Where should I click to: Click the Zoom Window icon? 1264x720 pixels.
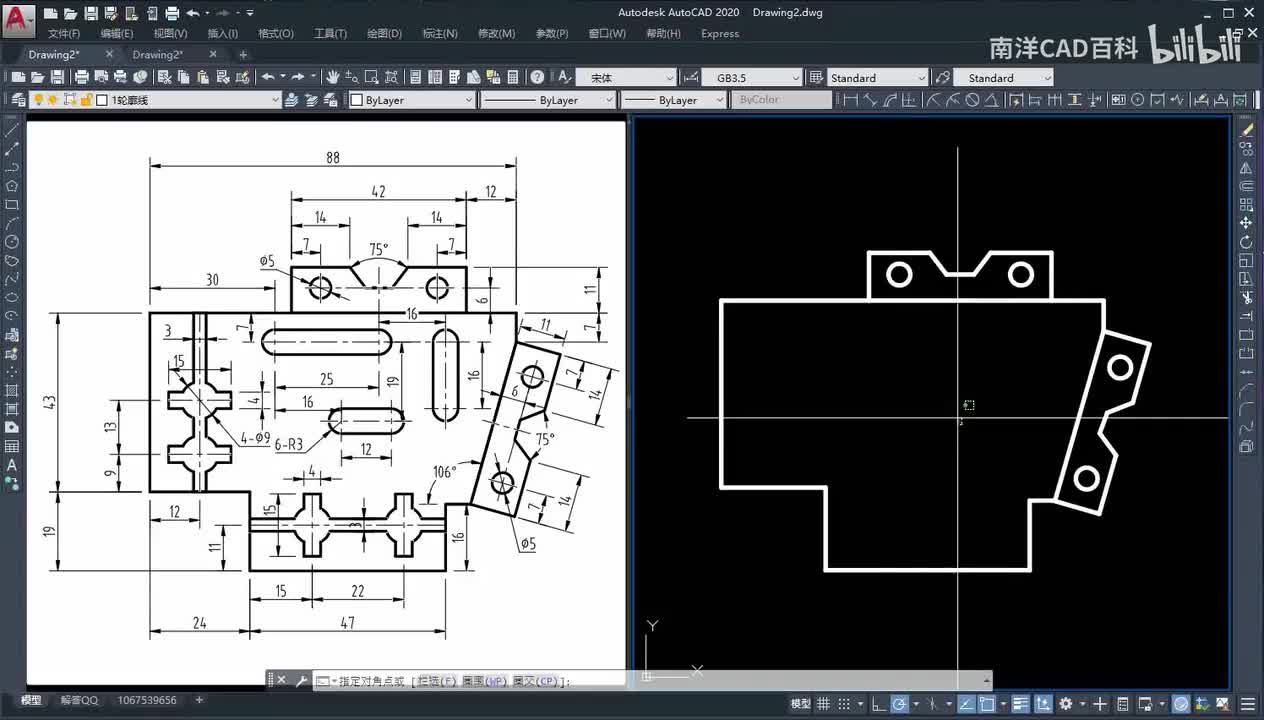[x=370, y=77]
